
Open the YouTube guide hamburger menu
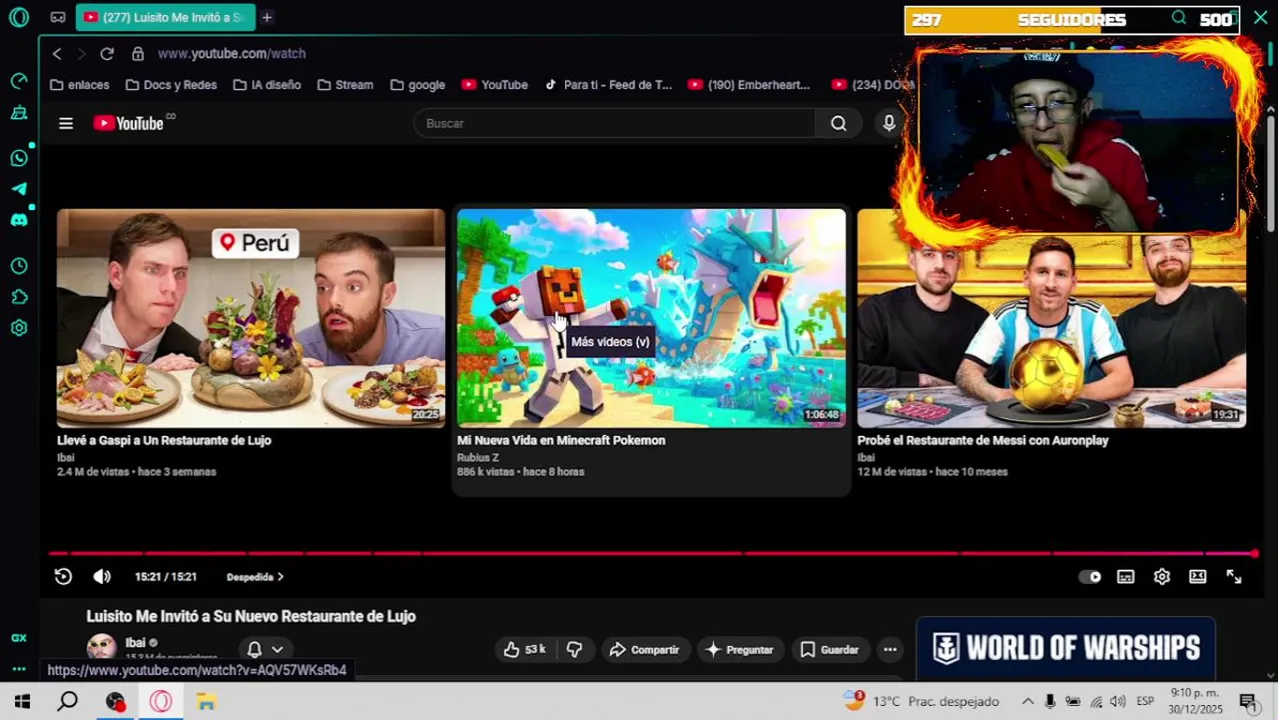click(66, 123)
